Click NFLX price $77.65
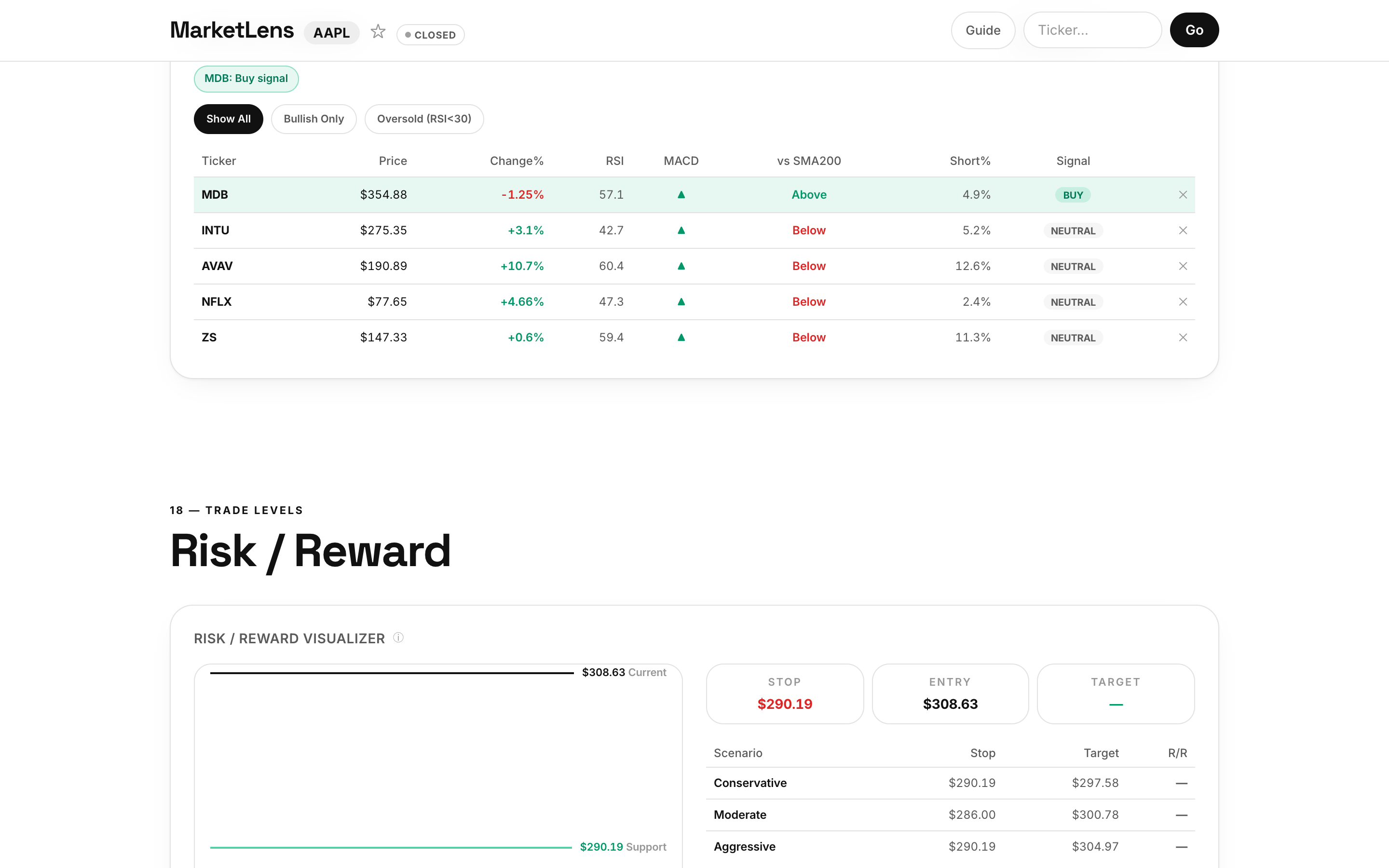 click(387, 302)
